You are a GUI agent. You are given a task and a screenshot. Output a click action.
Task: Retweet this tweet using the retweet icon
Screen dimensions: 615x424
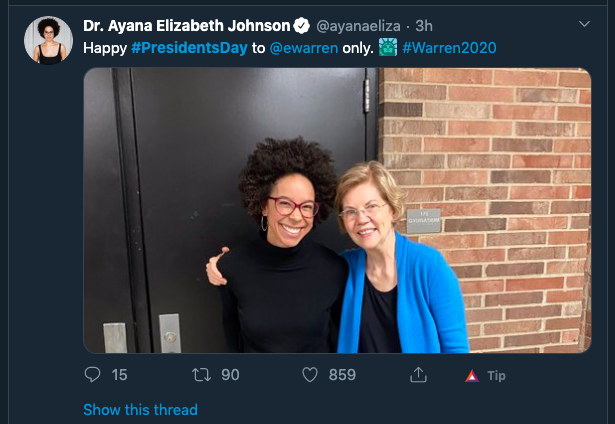coord(202,375)
